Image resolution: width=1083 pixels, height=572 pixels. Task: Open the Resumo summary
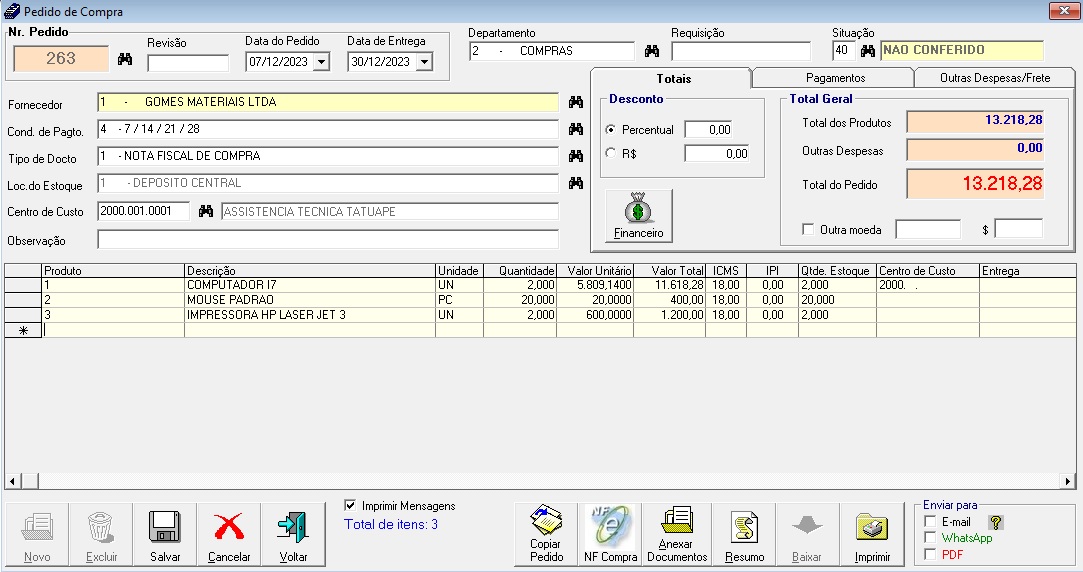[x=744, y=527]
